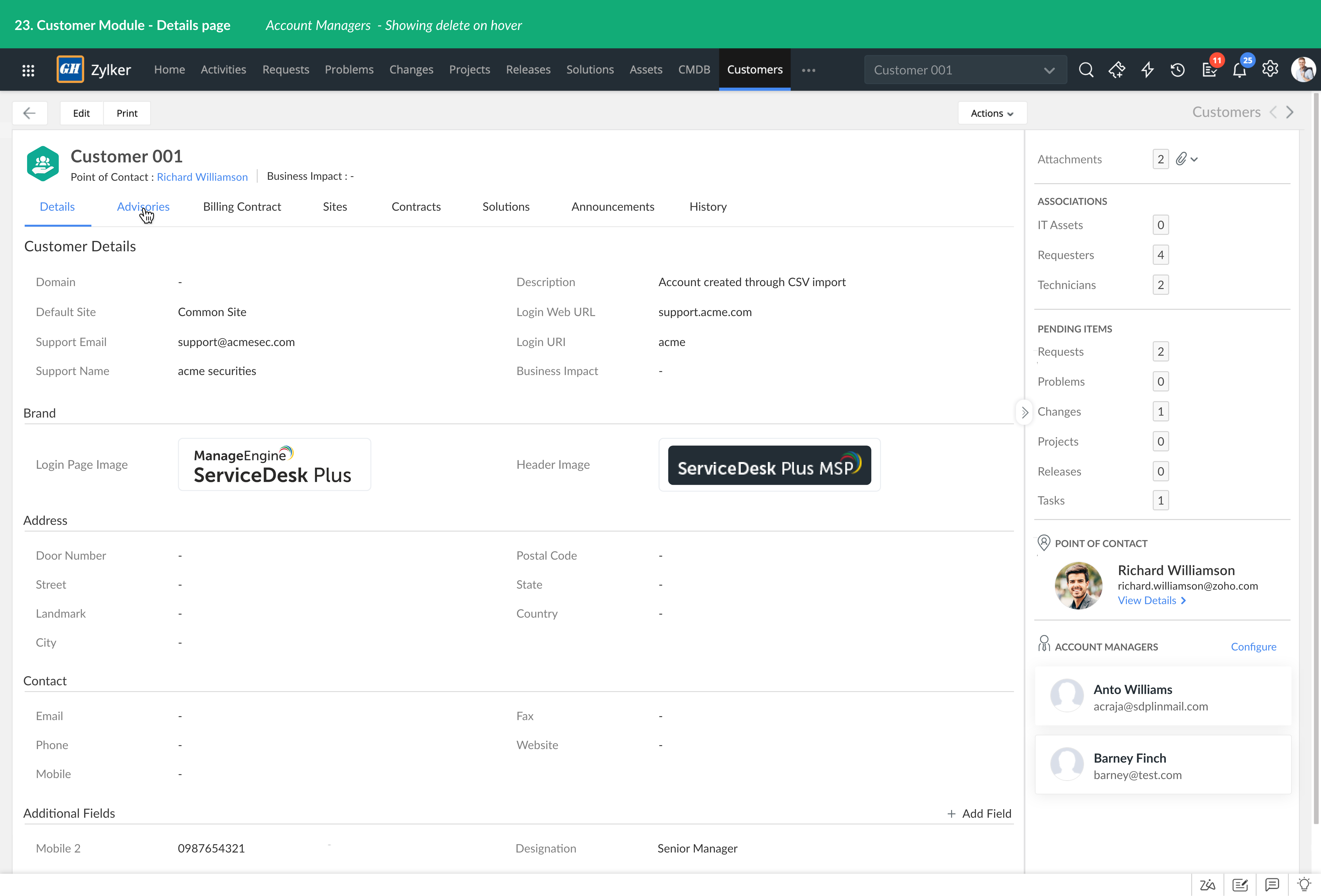This screenshot has width=1321, height=896.
Task: Click Richard Williamson's profile photo
Action: point(1078,586)
